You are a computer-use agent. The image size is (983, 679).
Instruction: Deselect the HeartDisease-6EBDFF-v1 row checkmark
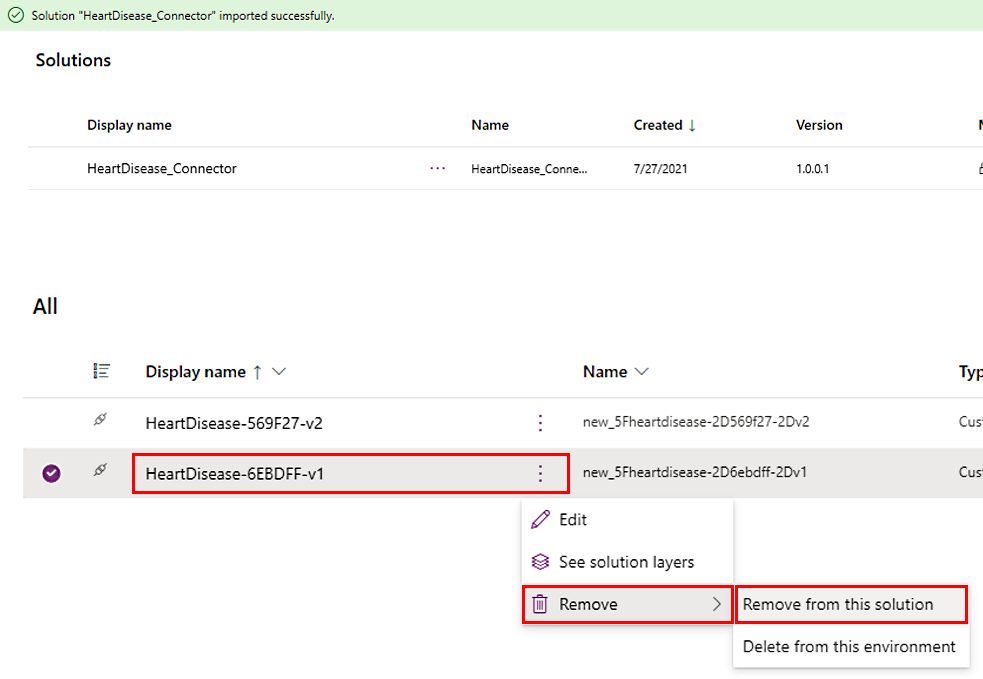51,473
